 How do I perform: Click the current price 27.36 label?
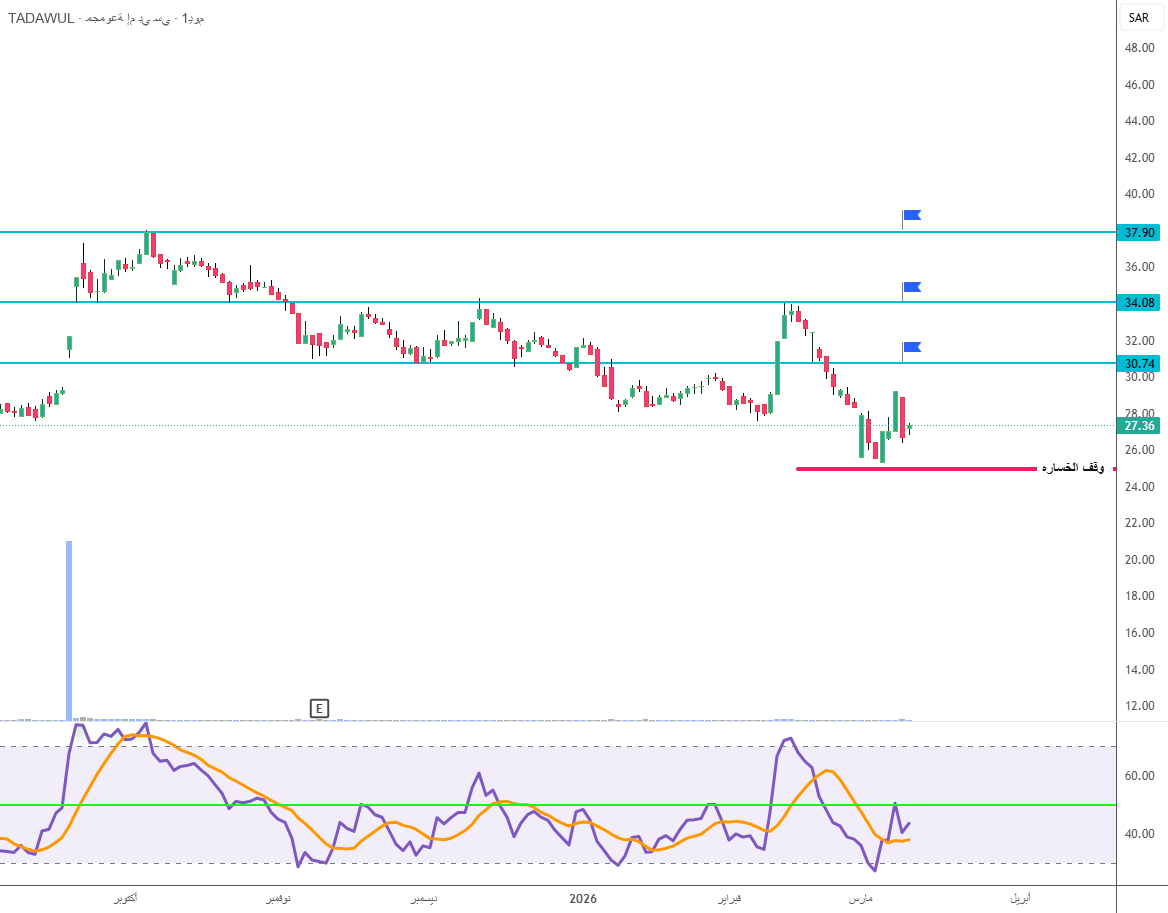point(1140,426)
